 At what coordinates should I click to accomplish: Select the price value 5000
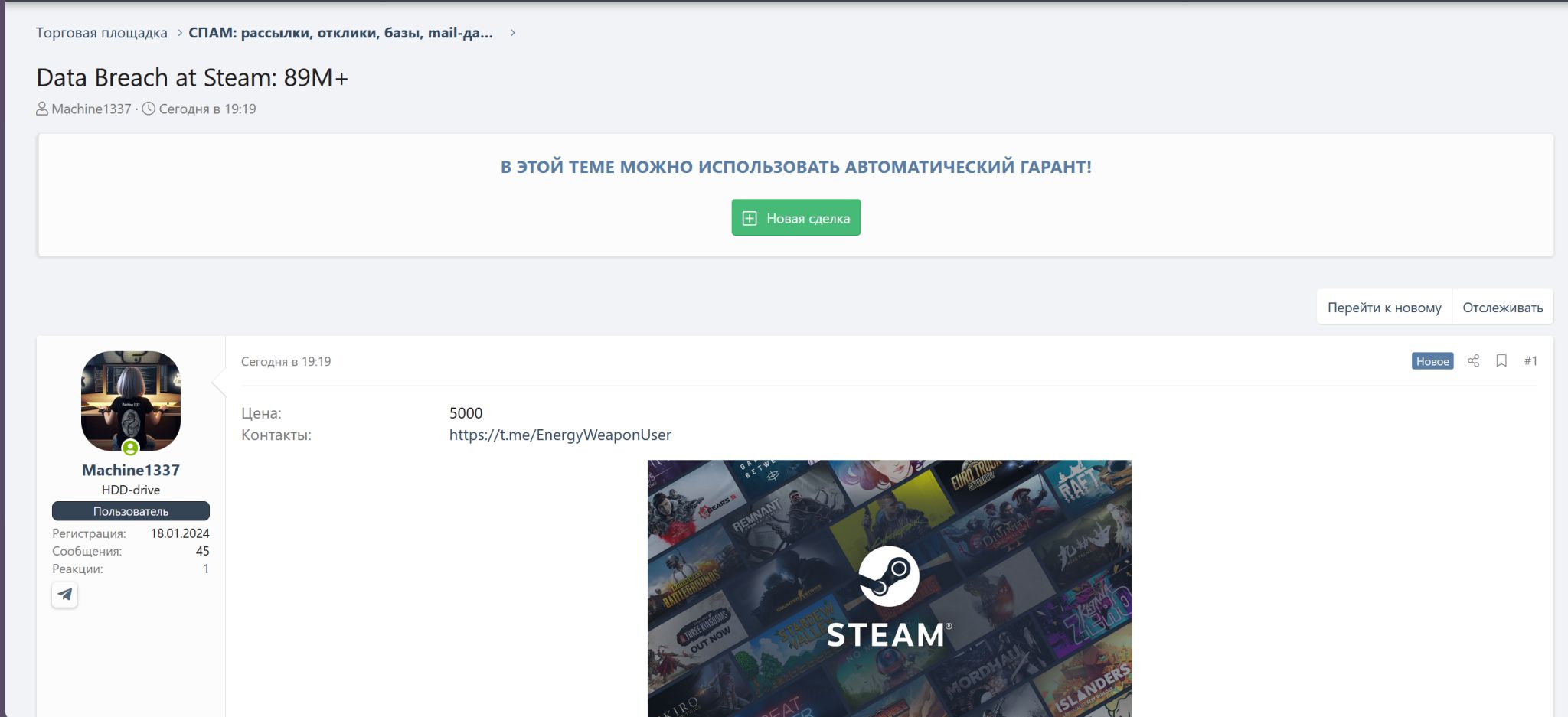[465, 413]
